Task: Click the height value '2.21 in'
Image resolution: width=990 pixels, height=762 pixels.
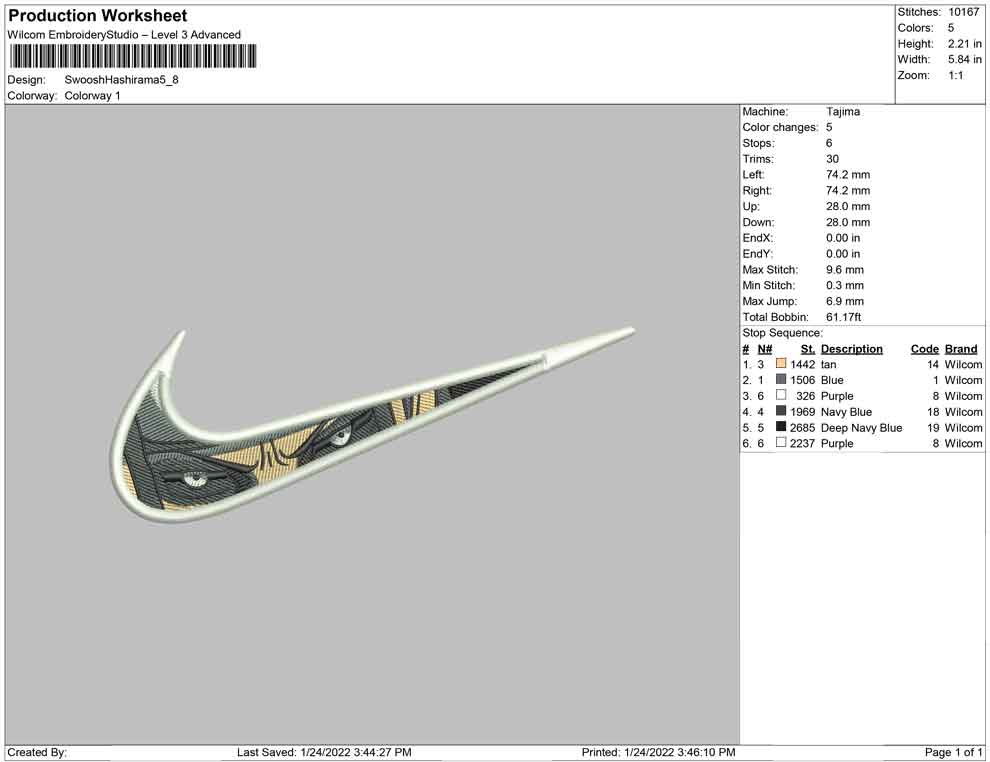Action: [x=964, y=44]
